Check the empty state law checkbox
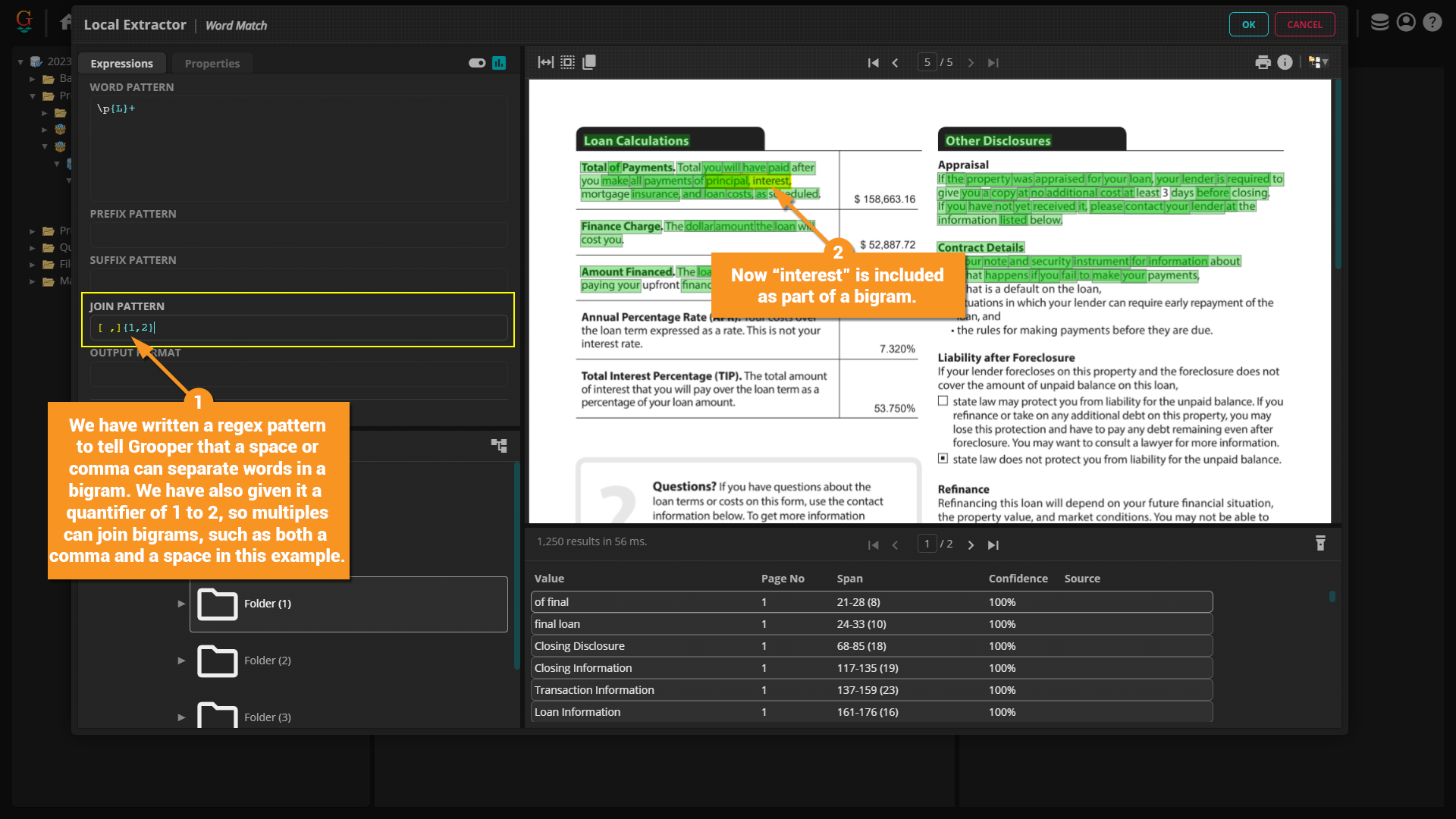 (943, 401)
